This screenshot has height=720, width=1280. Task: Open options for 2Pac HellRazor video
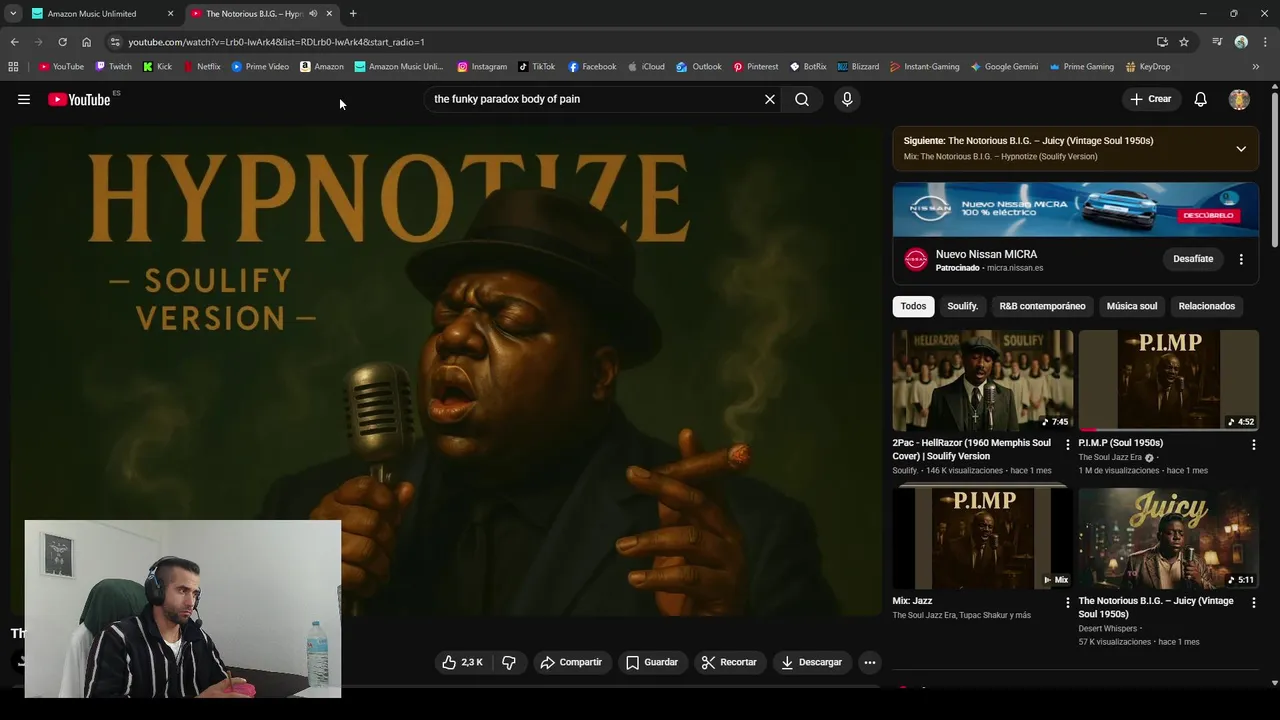tap(1067, 444)
